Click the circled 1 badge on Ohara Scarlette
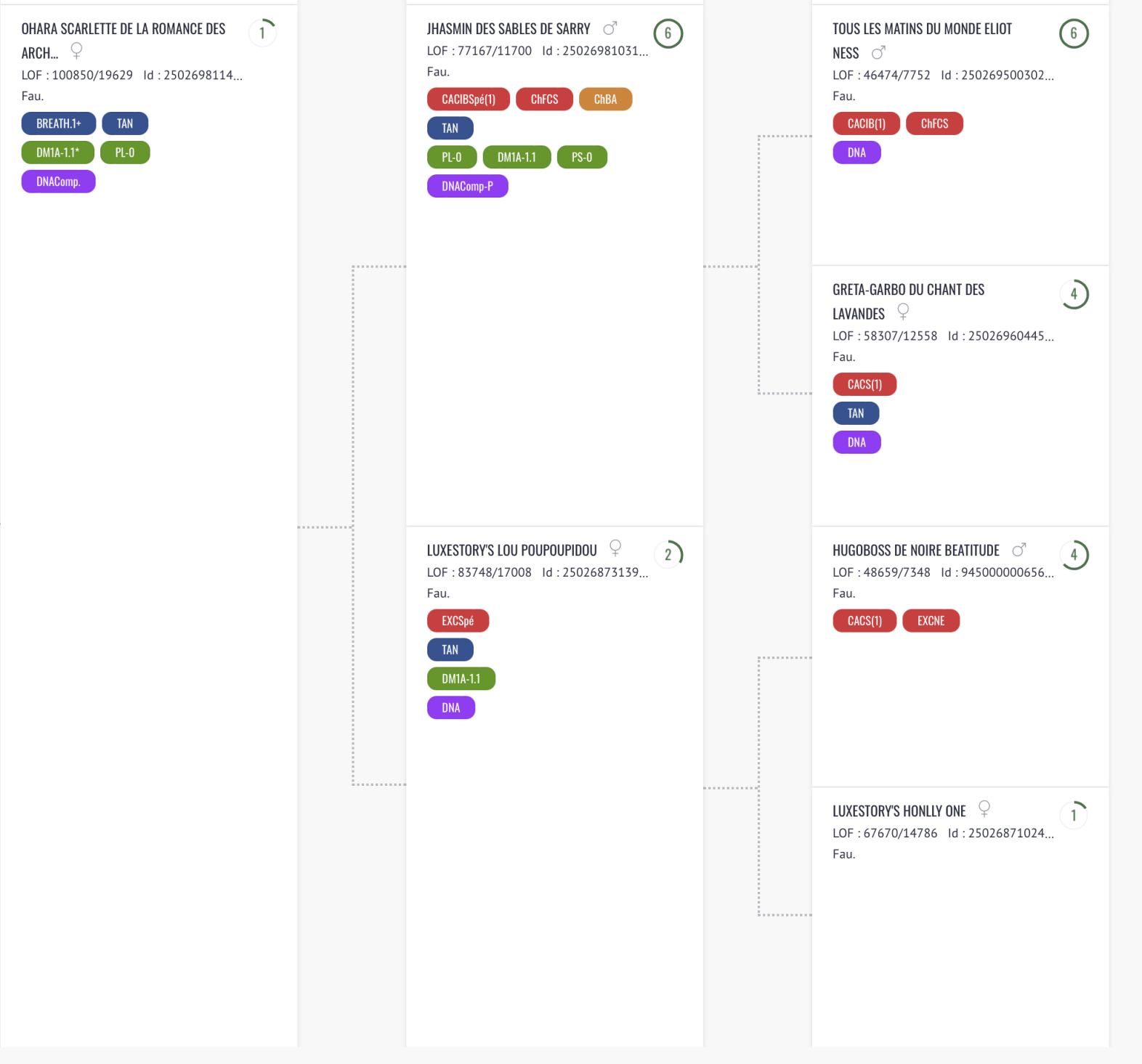 tap(262, 33)
